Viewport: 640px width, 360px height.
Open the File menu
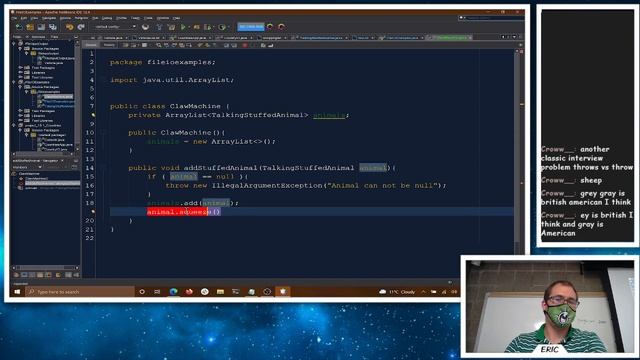[14, 18]
